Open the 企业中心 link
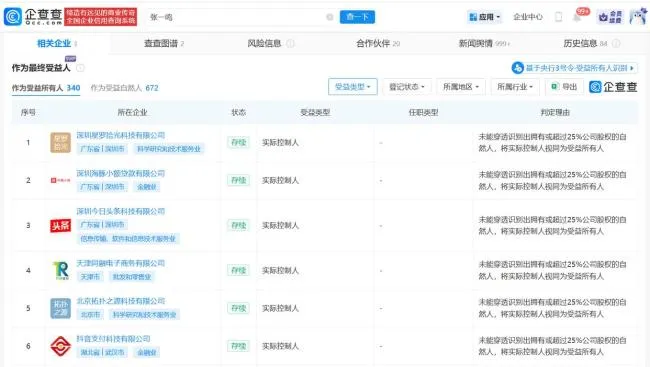650x367 pixels. [528, 17]
